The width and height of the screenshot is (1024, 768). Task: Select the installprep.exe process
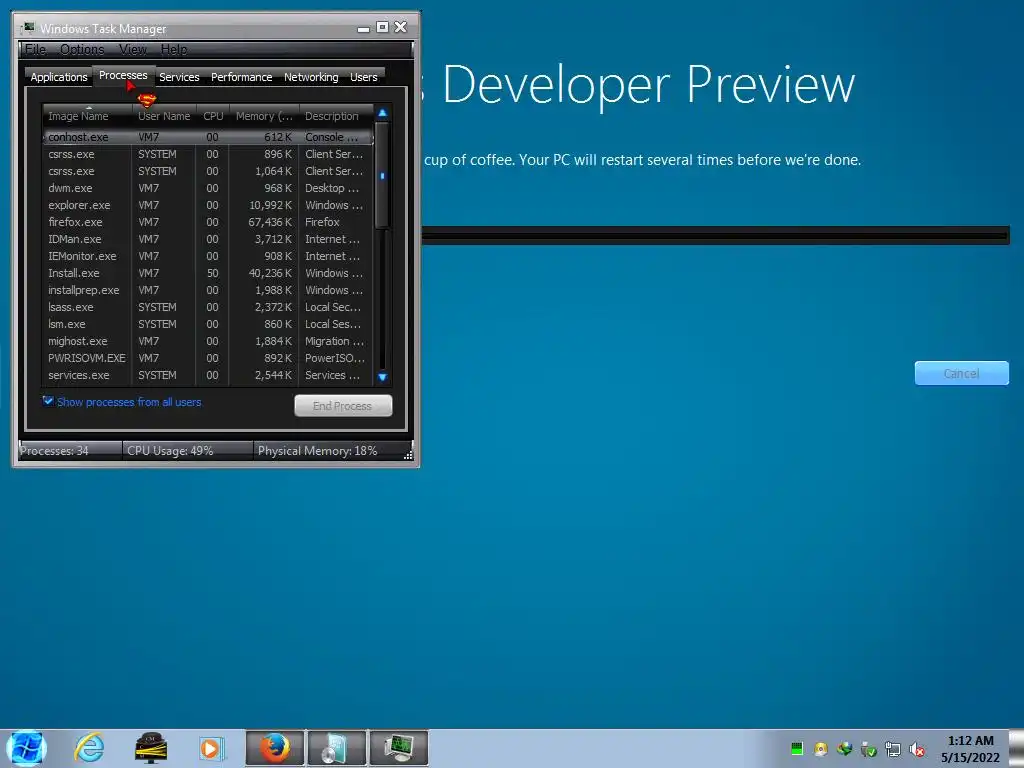(208, 290)
